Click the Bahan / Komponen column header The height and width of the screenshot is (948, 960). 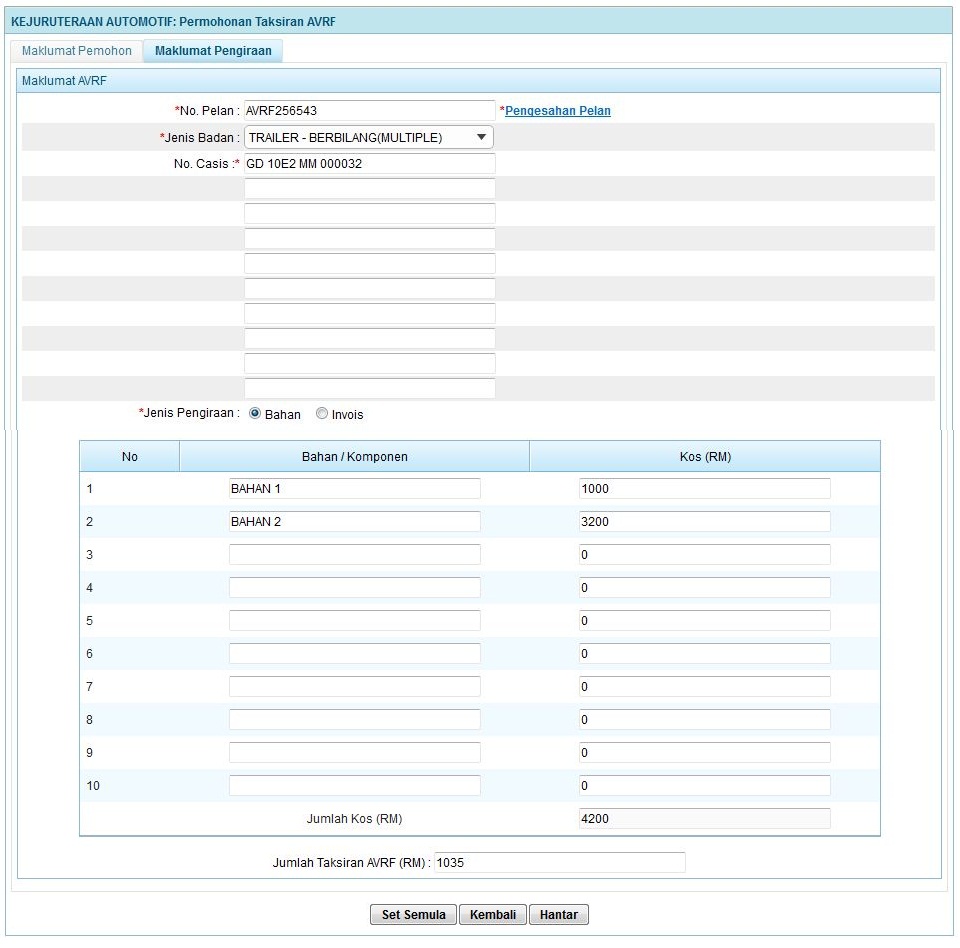354,457
